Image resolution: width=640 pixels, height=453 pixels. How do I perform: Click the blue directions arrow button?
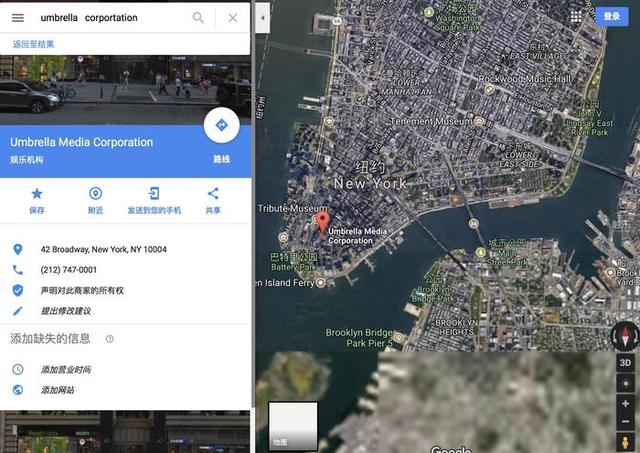(x=222, y=125)
